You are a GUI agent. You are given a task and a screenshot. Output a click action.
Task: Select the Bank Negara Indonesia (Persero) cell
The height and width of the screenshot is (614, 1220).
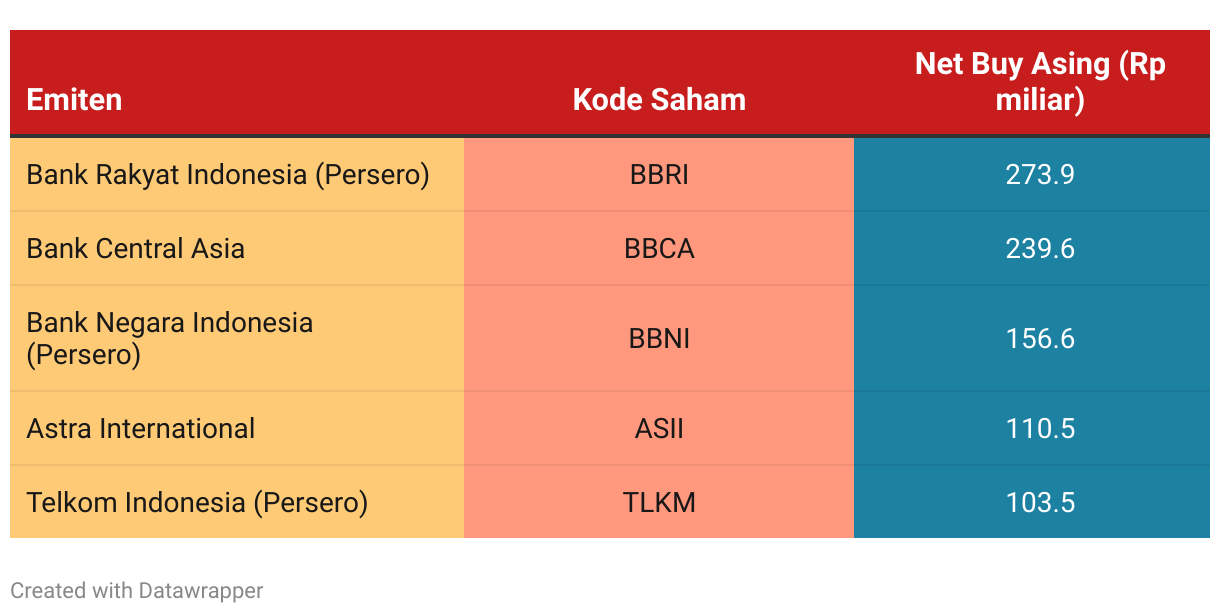[x=237, y=339]
